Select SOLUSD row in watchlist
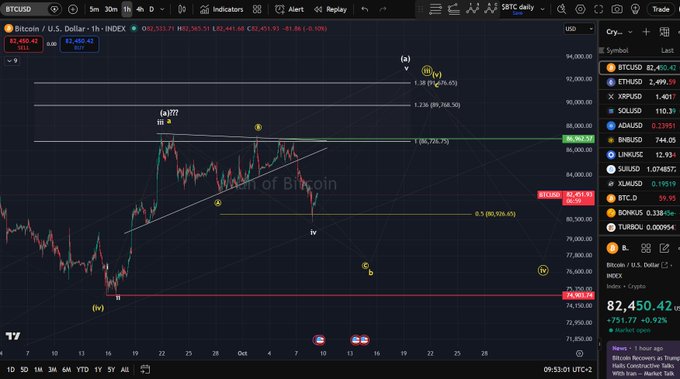Viewport: 680px width, 379px height. (640, 111)
